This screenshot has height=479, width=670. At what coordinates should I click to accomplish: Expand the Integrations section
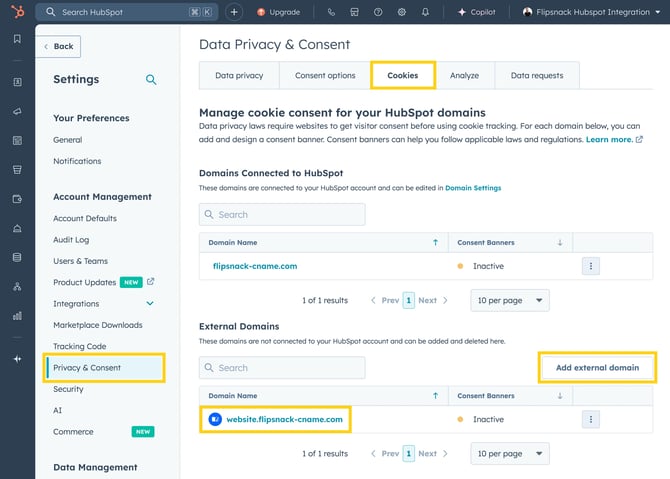(x=150, y=304)
